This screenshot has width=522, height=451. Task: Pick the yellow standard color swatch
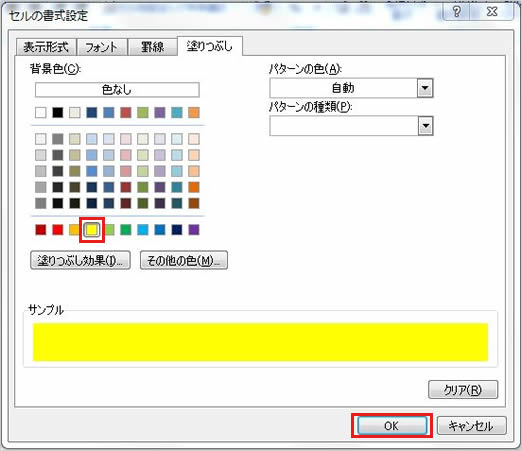pos(92,230)
